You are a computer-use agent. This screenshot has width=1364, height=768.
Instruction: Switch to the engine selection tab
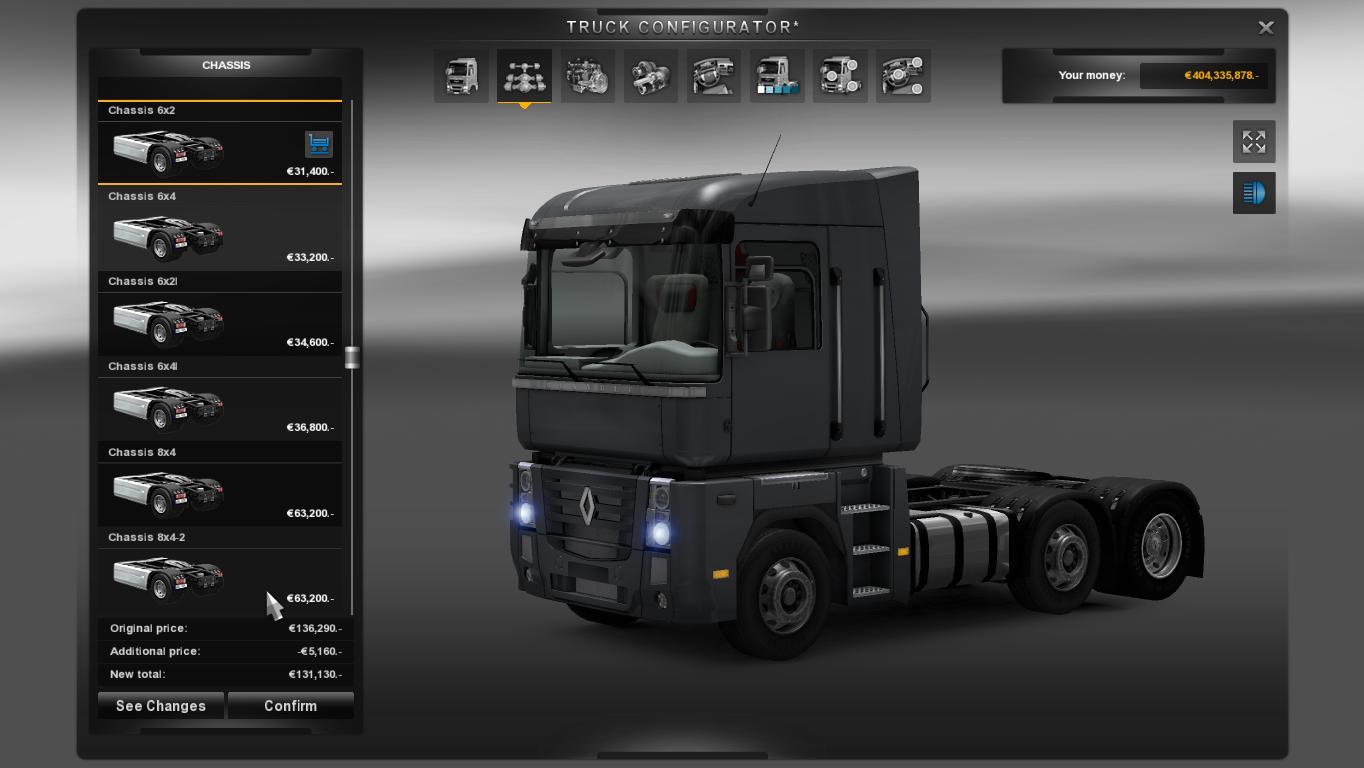point(587,75)
